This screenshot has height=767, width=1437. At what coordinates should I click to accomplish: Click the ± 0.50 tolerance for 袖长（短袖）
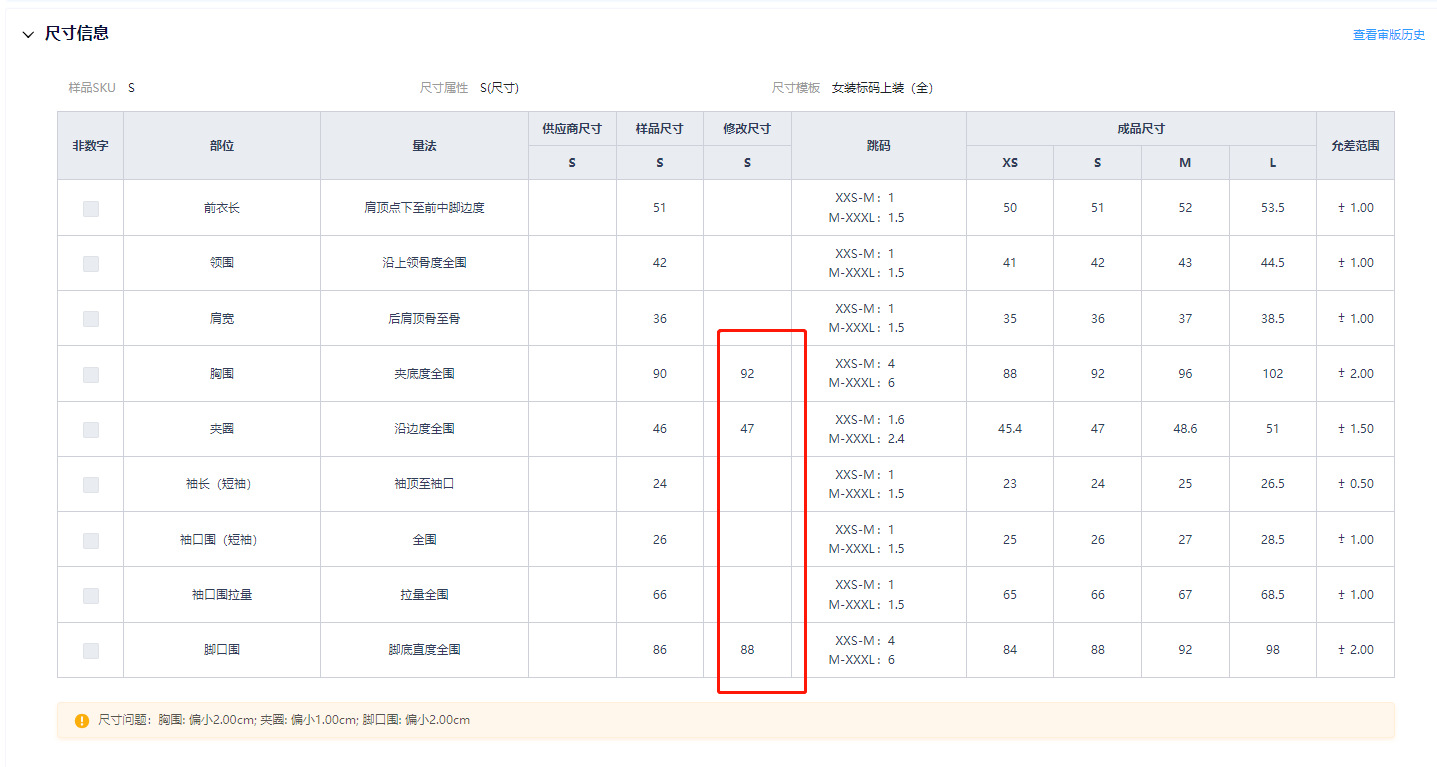[1356, 484]
